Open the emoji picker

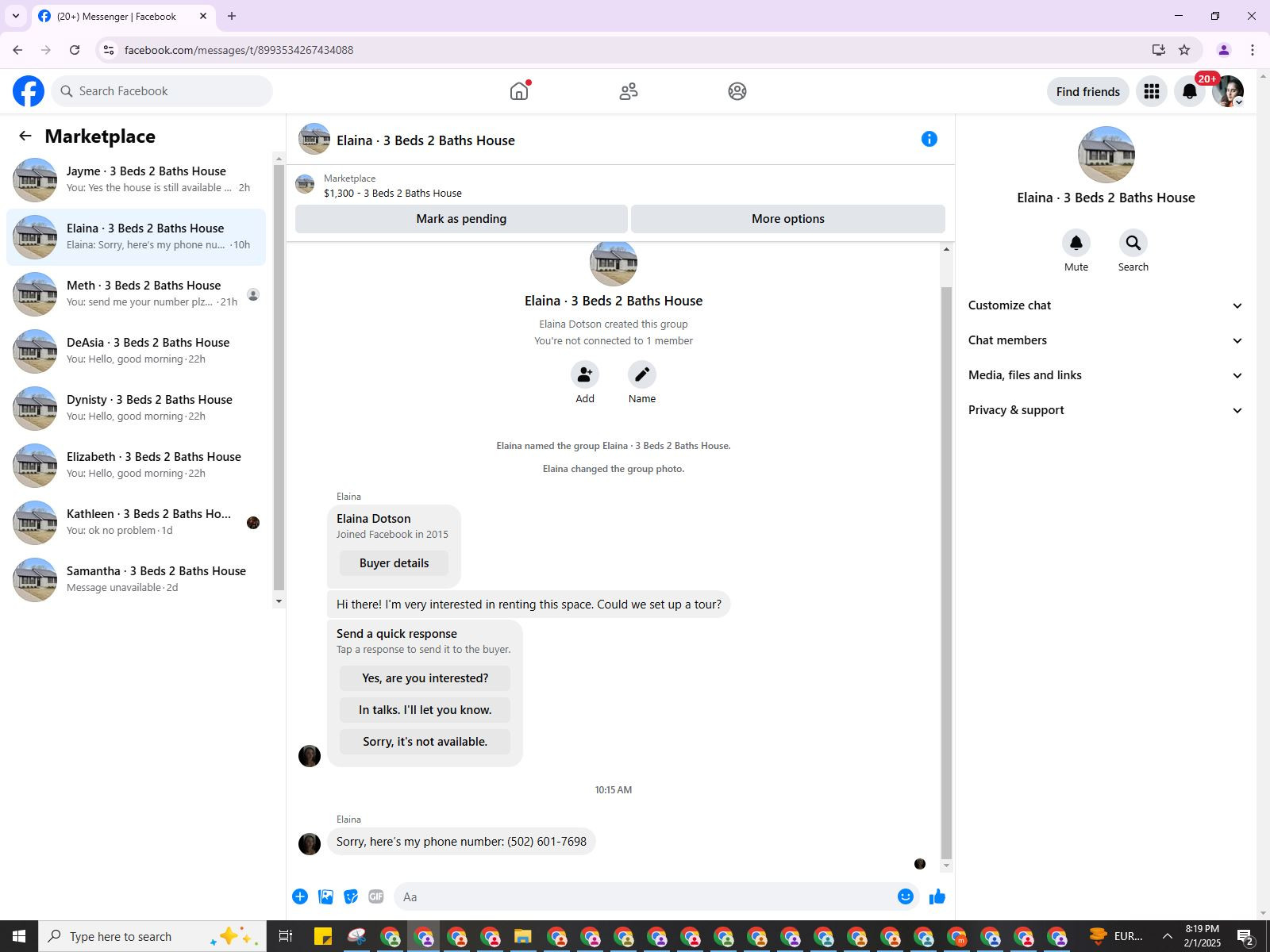[x=906, y=896]
